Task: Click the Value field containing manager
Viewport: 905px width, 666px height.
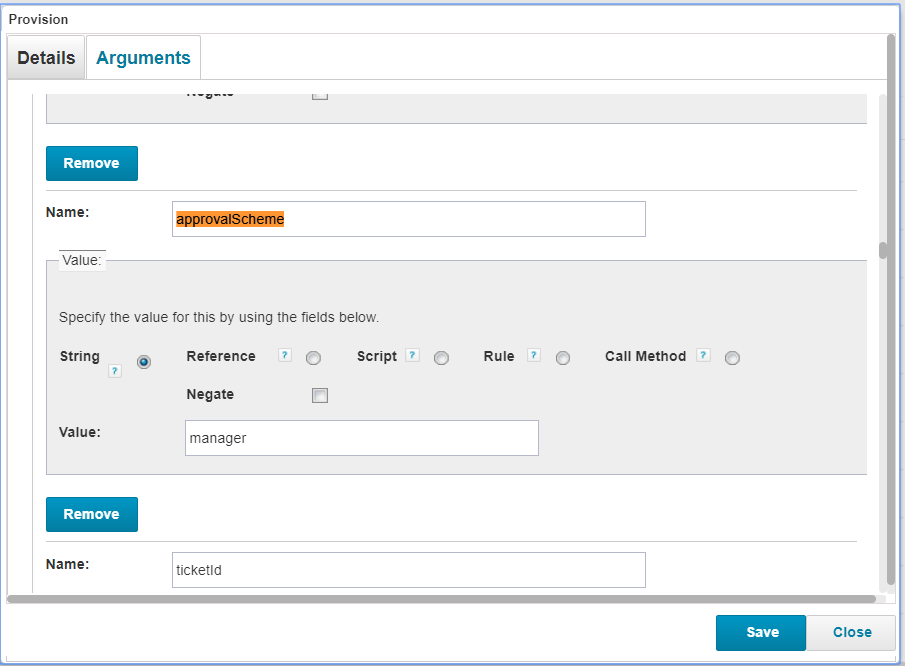Action: [x=361, y=438]
